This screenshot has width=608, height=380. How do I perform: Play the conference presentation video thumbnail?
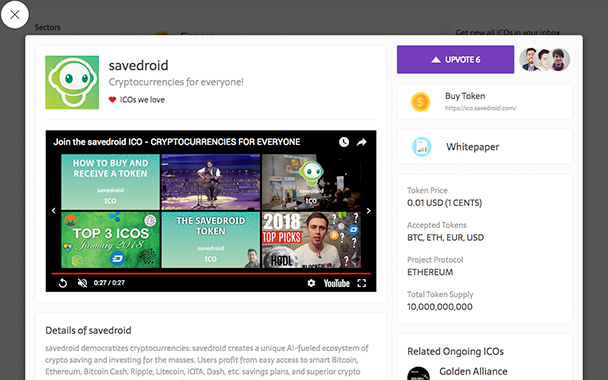[311, 182]
